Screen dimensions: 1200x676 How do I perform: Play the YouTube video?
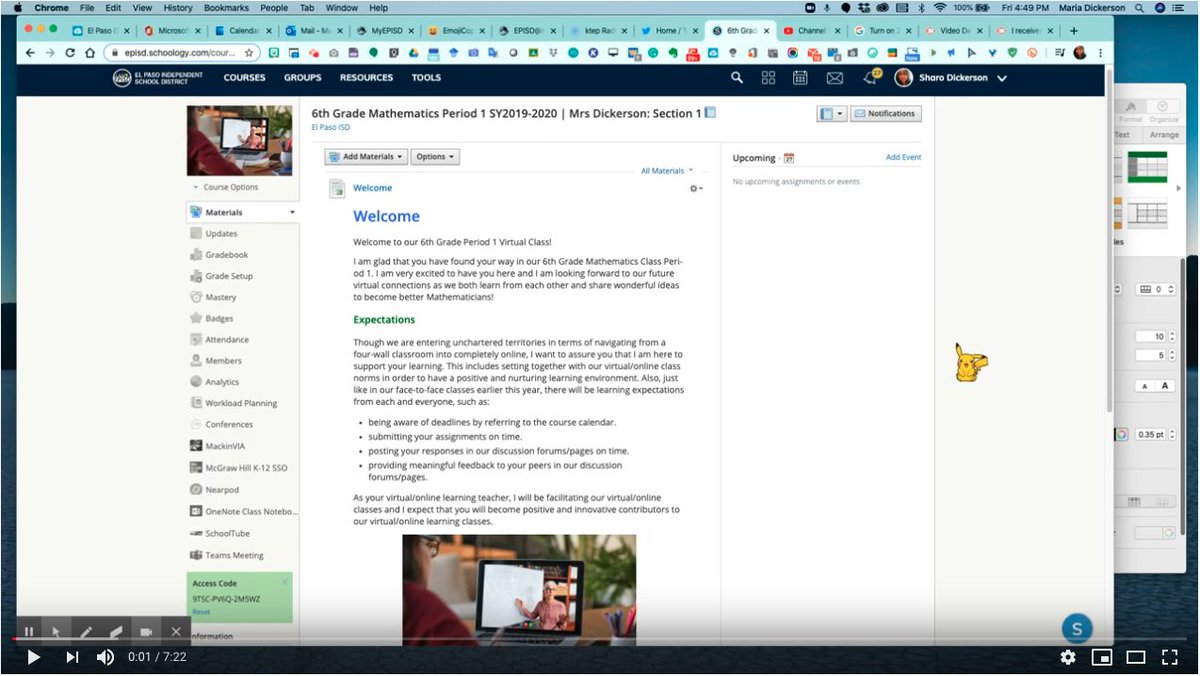(x=33, y=657)
